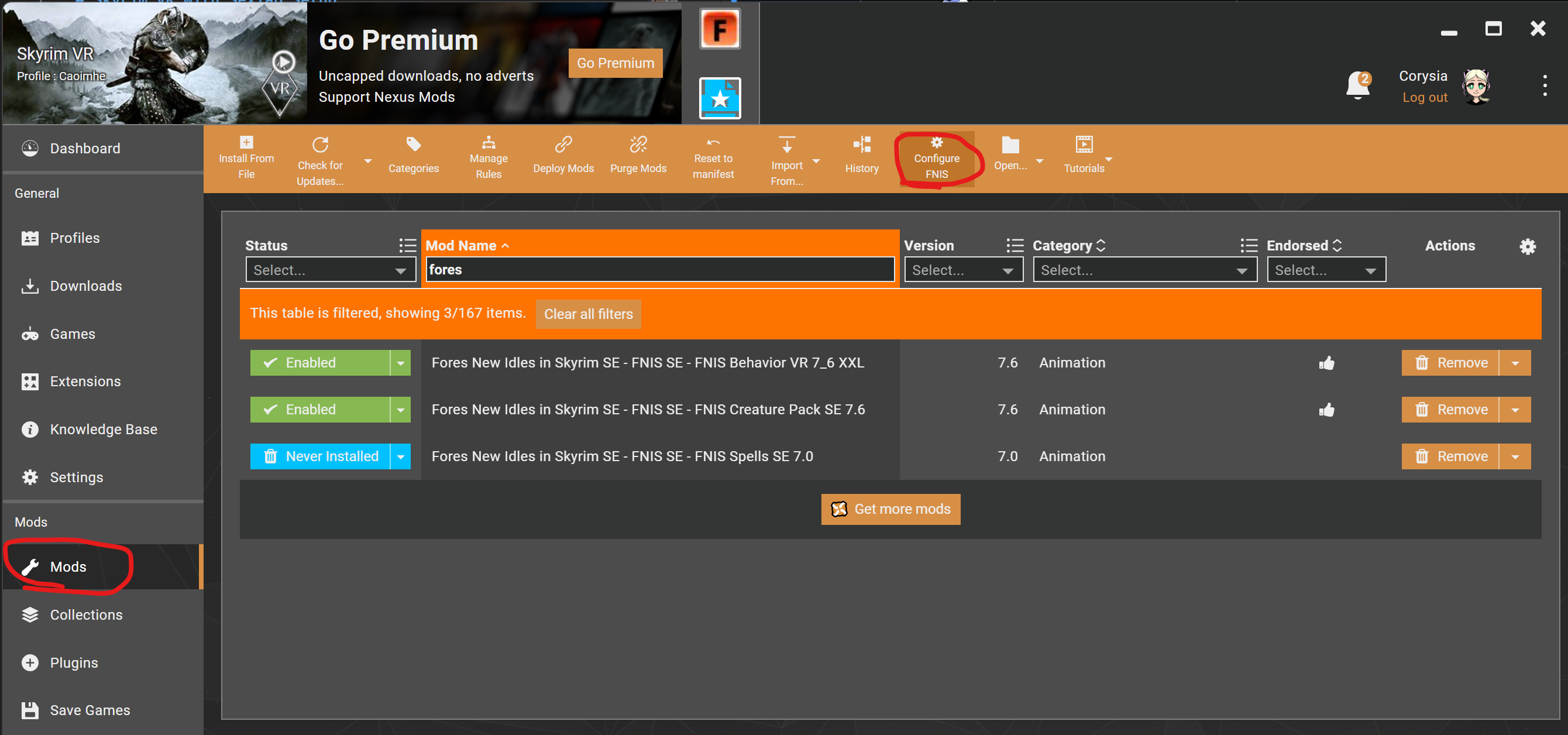Toggle Enabled status of FNIS Behavior VR

319,363
